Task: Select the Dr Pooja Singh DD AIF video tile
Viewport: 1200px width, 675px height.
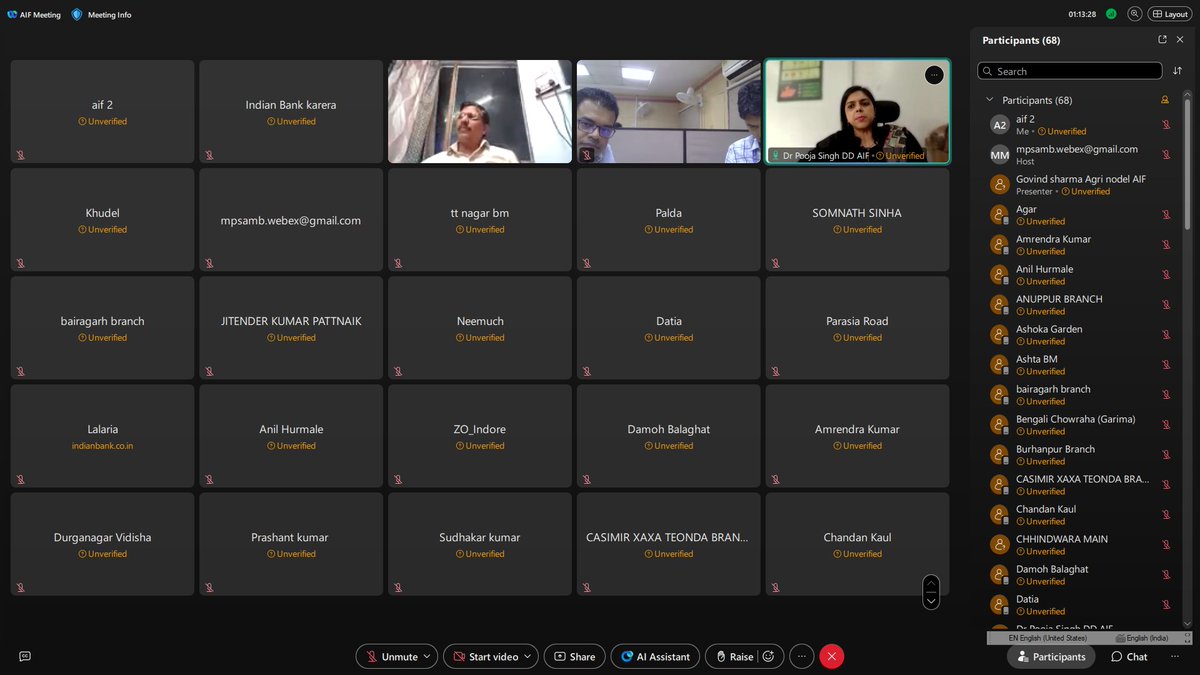Action: 857,112
